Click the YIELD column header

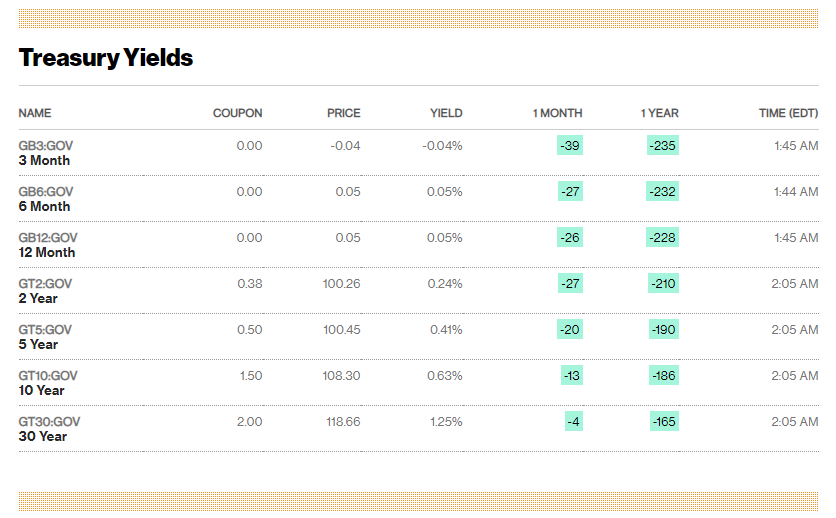[x=446, y=113]
